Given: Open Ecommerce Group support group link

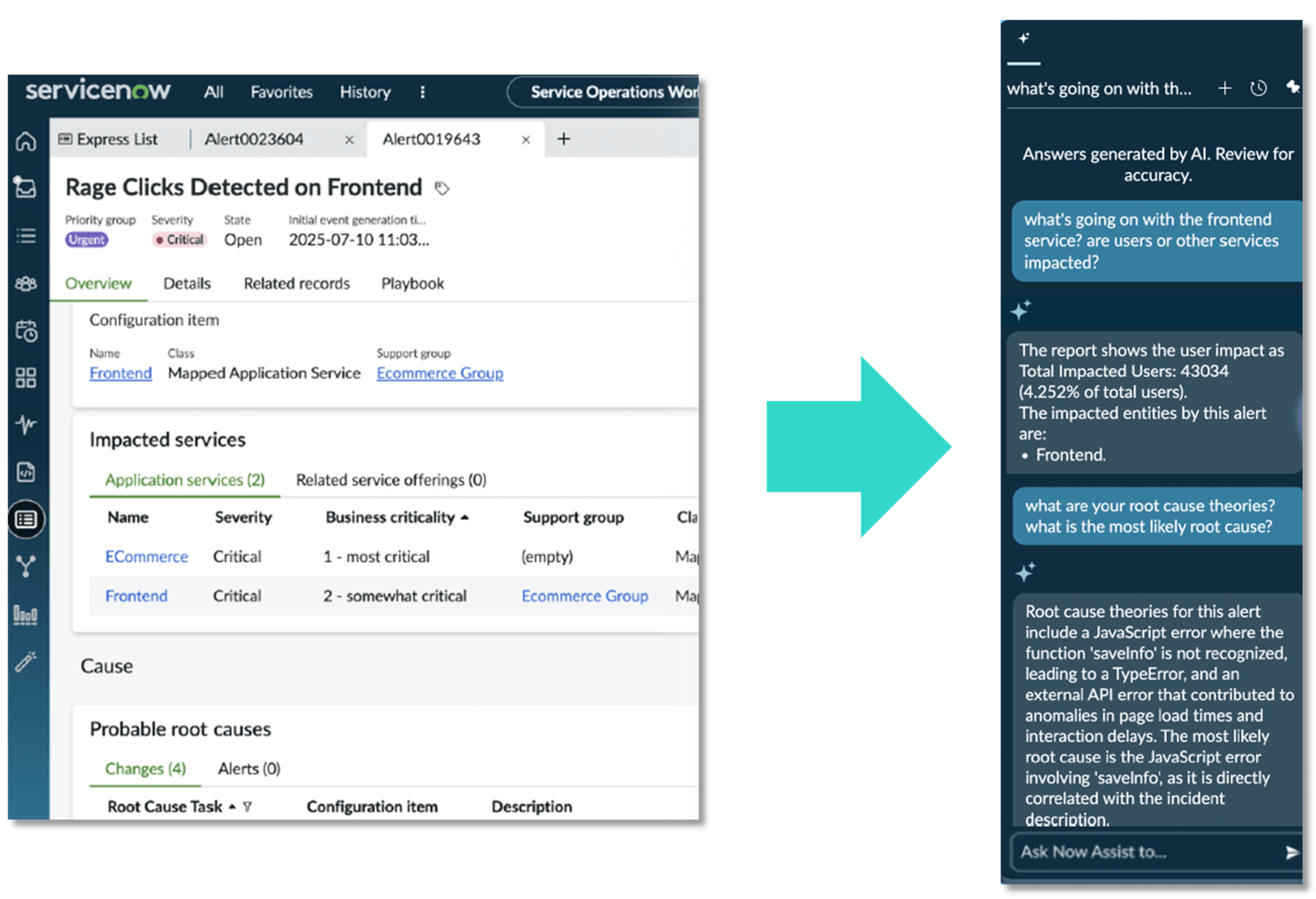Looking at the screenshot, I should 440,373.
